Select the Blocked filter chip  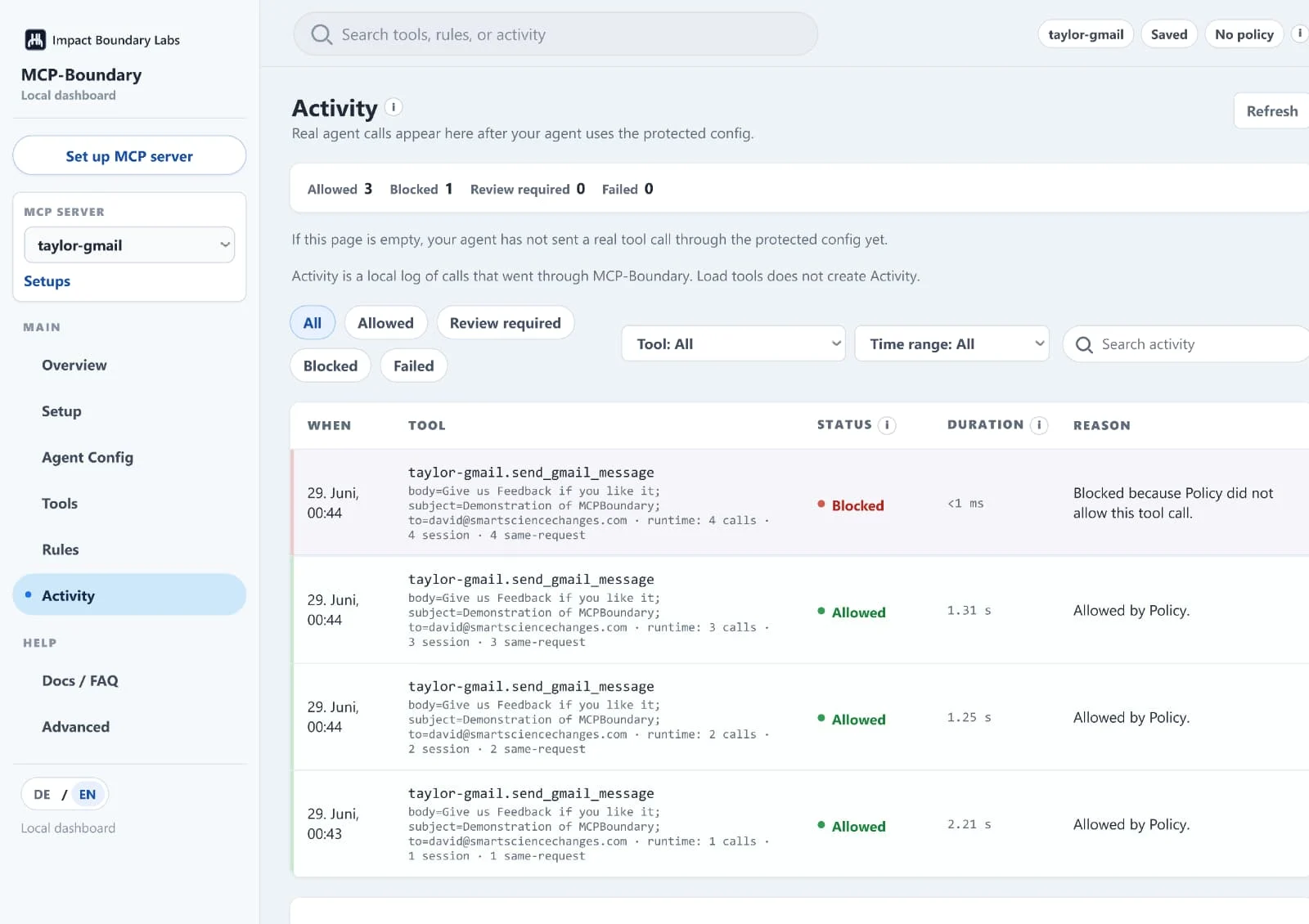pyautogui.click(x=331, y=366)
